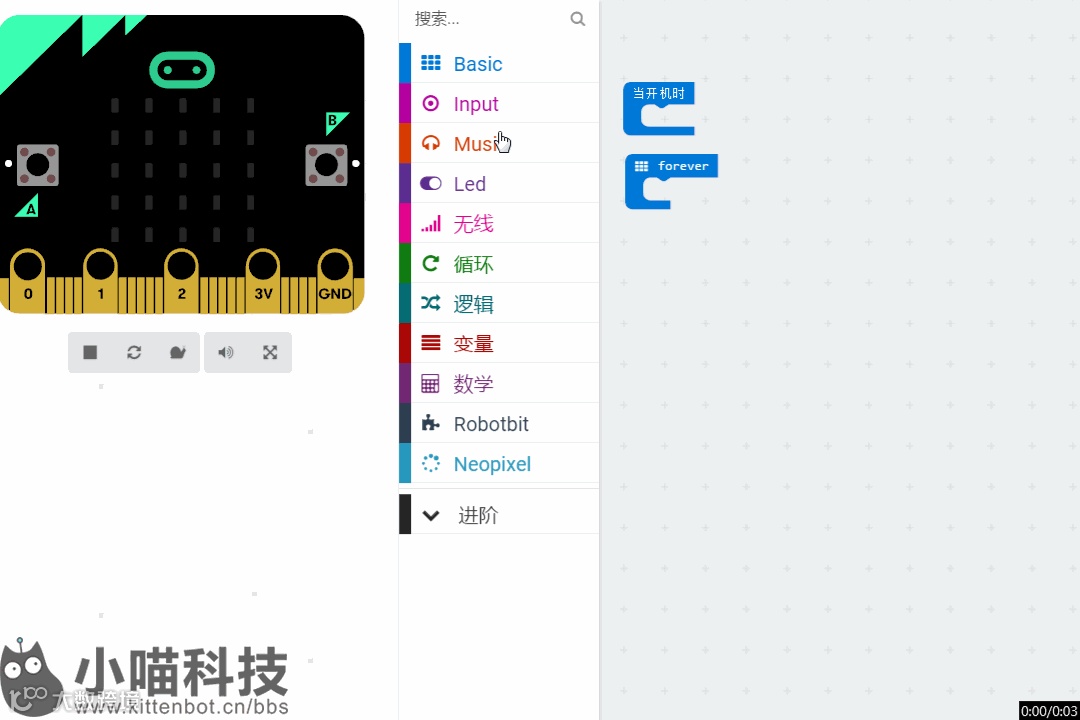Expand the 循环 loops category
This screenshot has height=720, width=1080.
pos(499,263)
